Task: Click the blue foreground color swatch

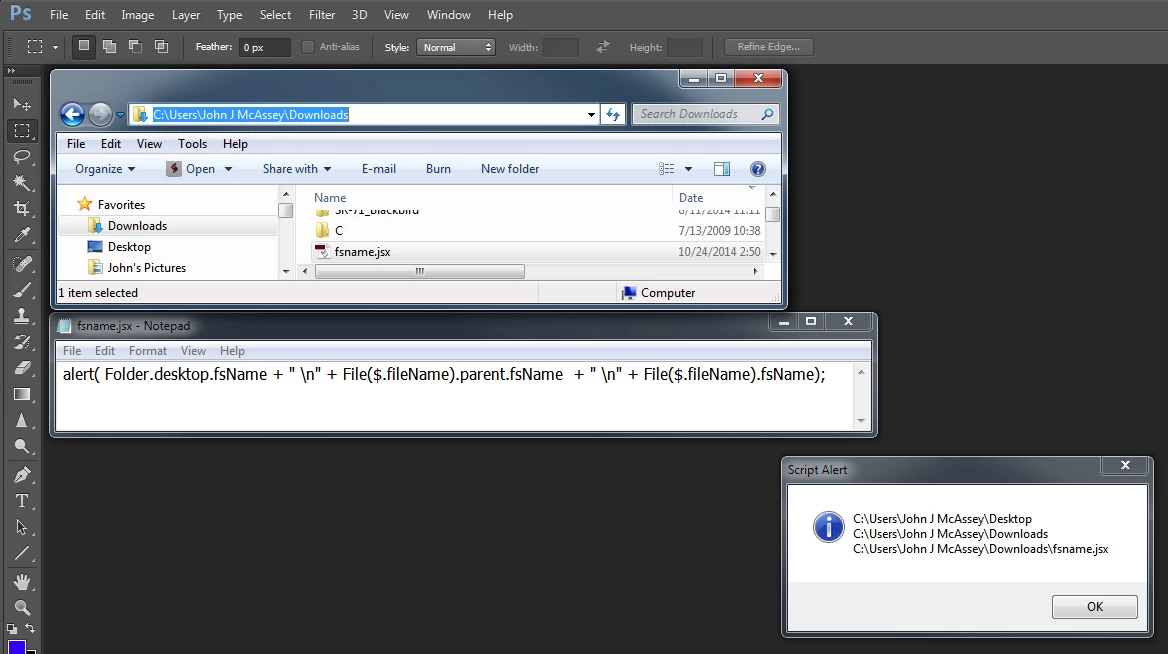Action: (16, 647)
